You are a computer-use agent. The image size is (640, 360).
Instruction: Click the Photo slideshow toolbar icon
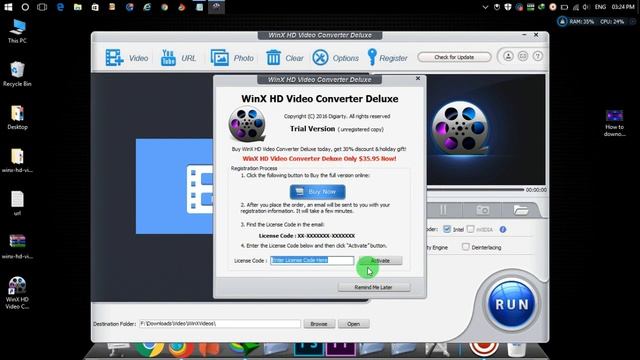pyautogui.click(x=220, y=58)
